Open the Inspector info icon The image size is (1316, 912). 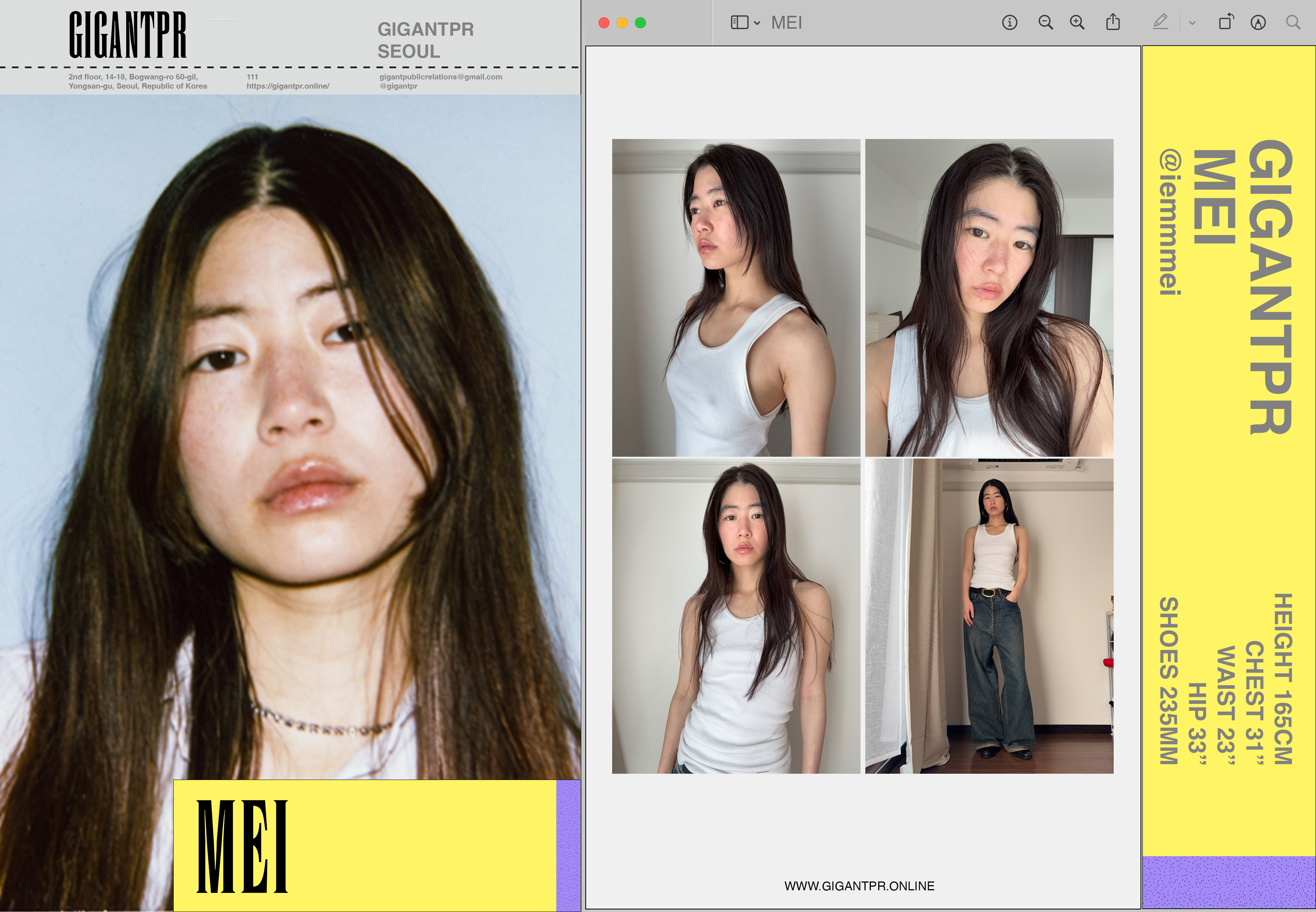1010,22
